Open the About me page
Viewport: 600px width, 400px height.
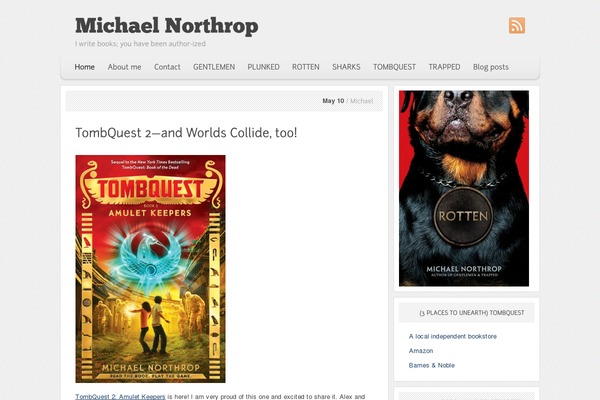click(x=124, y=67)
